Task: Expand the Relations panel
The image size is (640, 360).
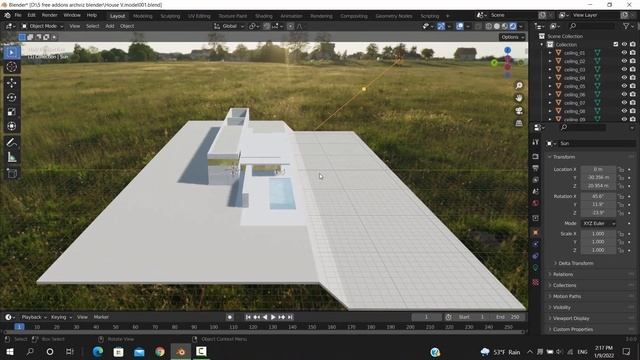Action: coord(563,275)
